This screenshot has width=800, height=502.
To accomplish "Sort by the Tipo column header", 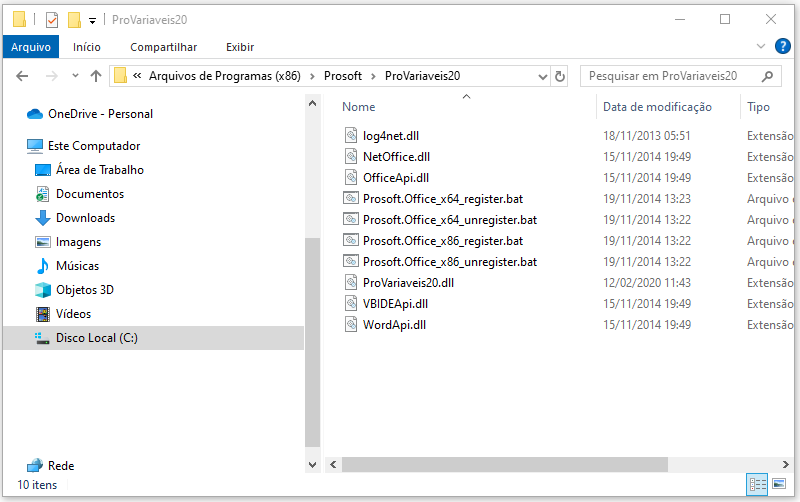I will click(x=758, y=107).
